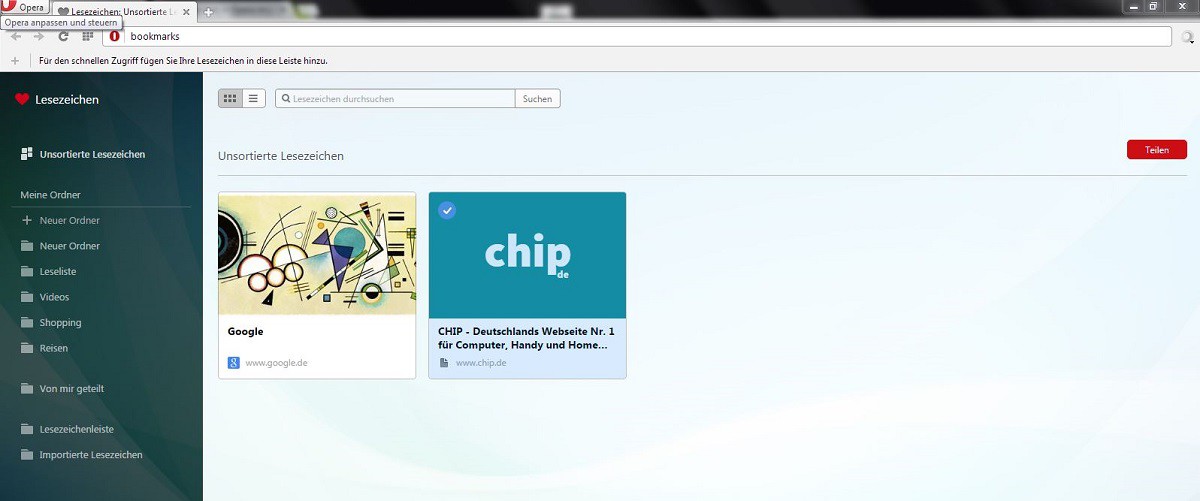Image resolution: width=1200 pixels, height=501 pixels.
Task: Switch to list view of bookmarks
Action: [x=253, y=98]
